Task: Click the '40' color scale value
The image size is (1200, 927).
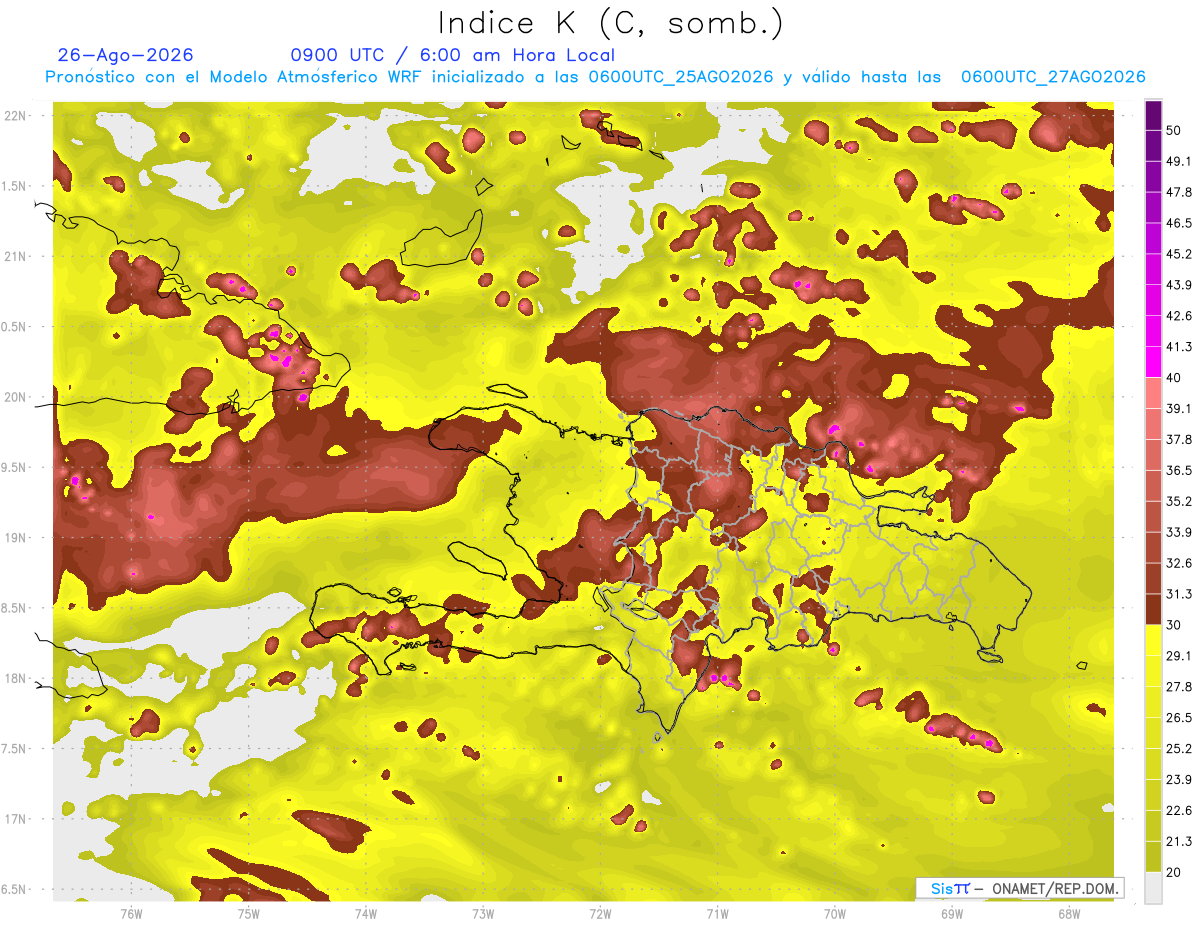Action: pos(1174,377)
